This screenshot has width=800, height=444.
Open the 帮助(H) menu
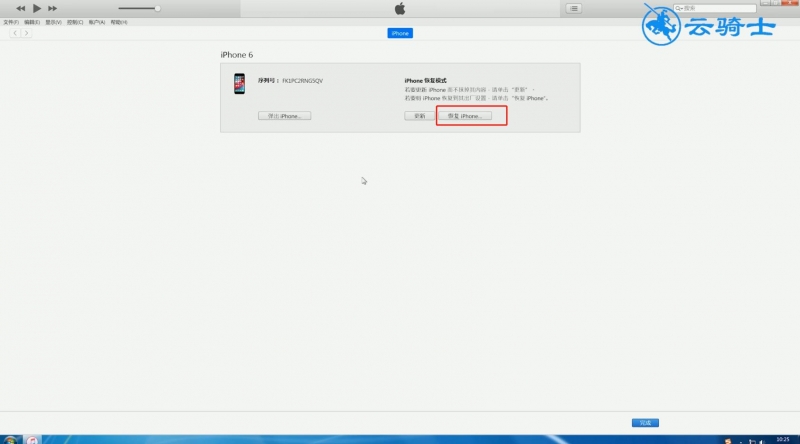(119, 22)
